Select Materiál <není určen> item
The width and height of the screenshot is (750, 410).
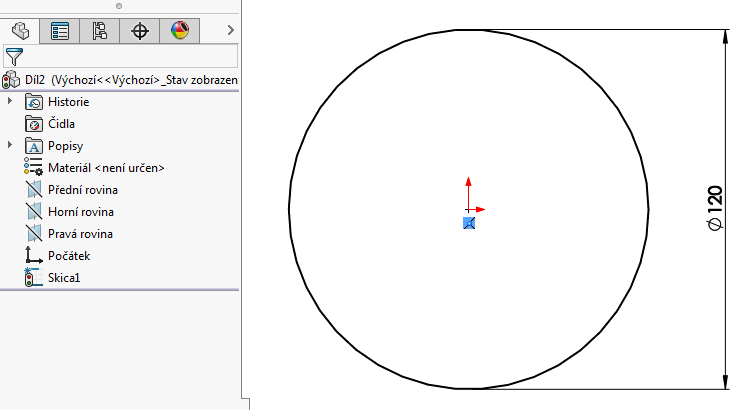(x=106, y=168)
